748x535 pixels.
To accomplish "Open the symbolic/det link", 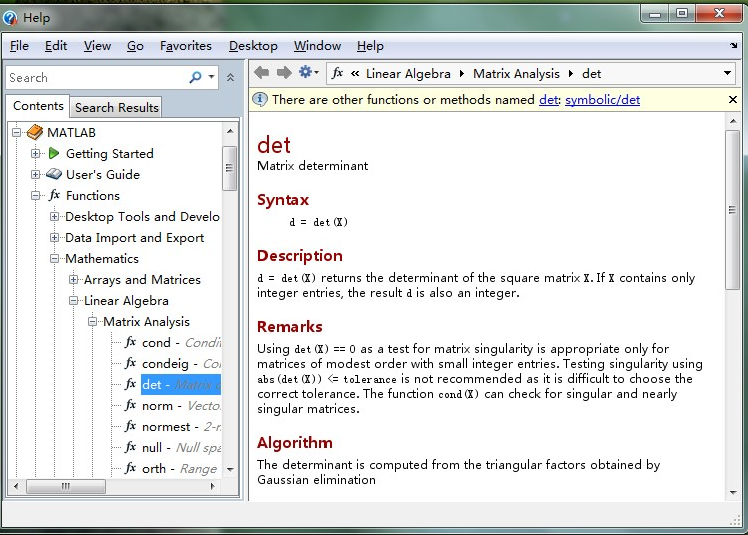I will pyautogui.click(x=603, y=99).
